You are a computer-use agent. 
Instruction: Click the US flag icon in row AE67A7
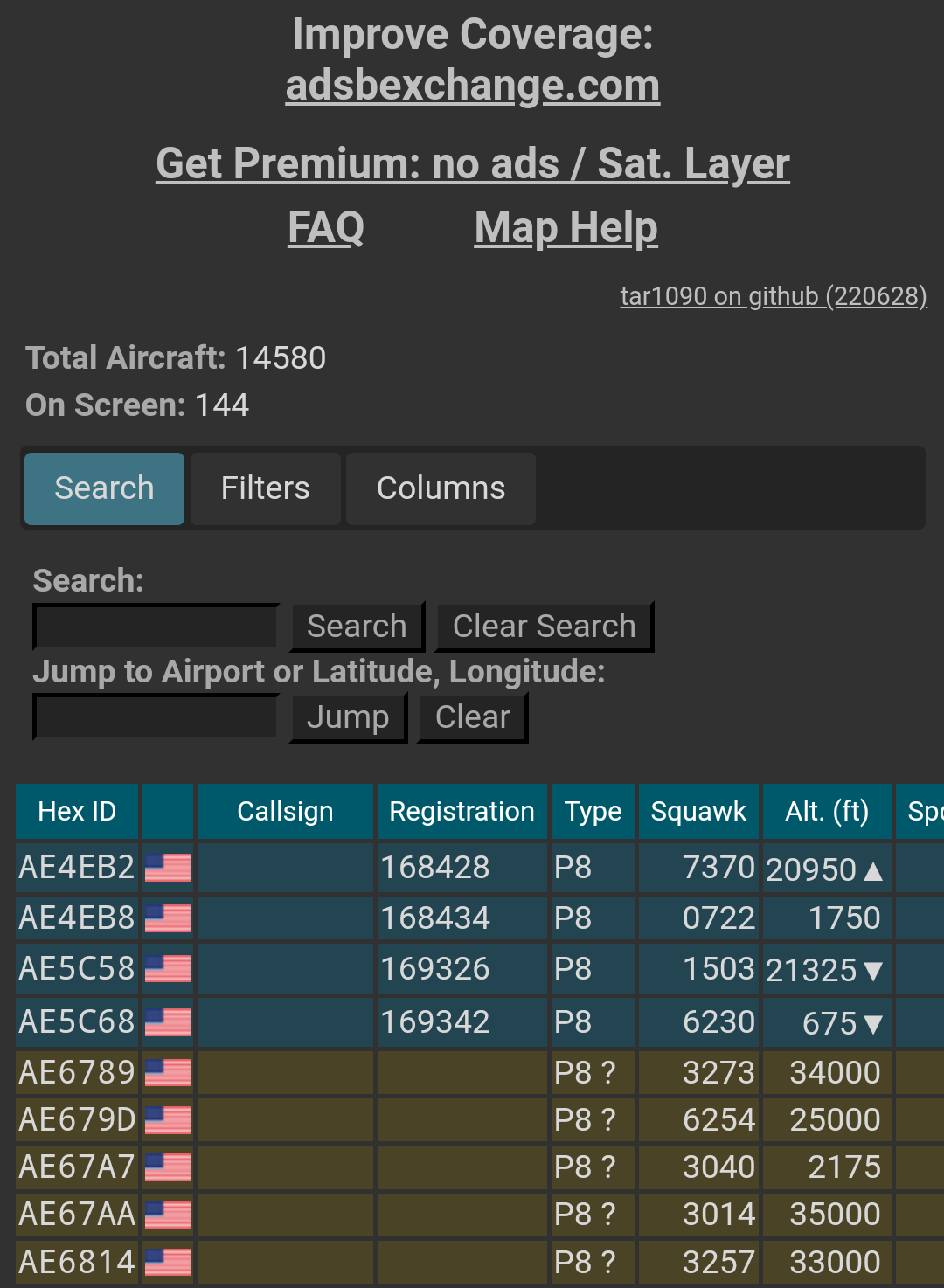pos(168,1167)
